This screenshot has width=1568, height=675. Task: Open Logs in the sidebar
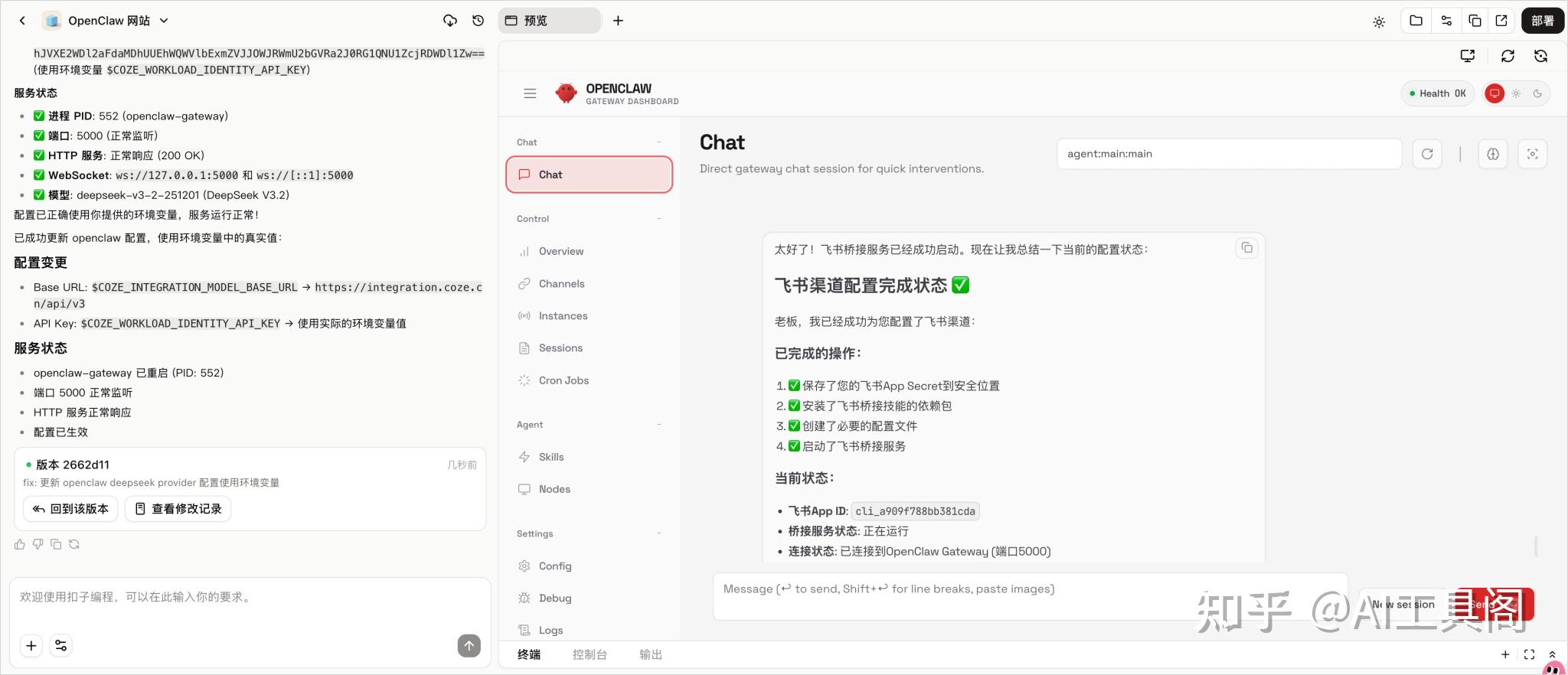(589, 630)
